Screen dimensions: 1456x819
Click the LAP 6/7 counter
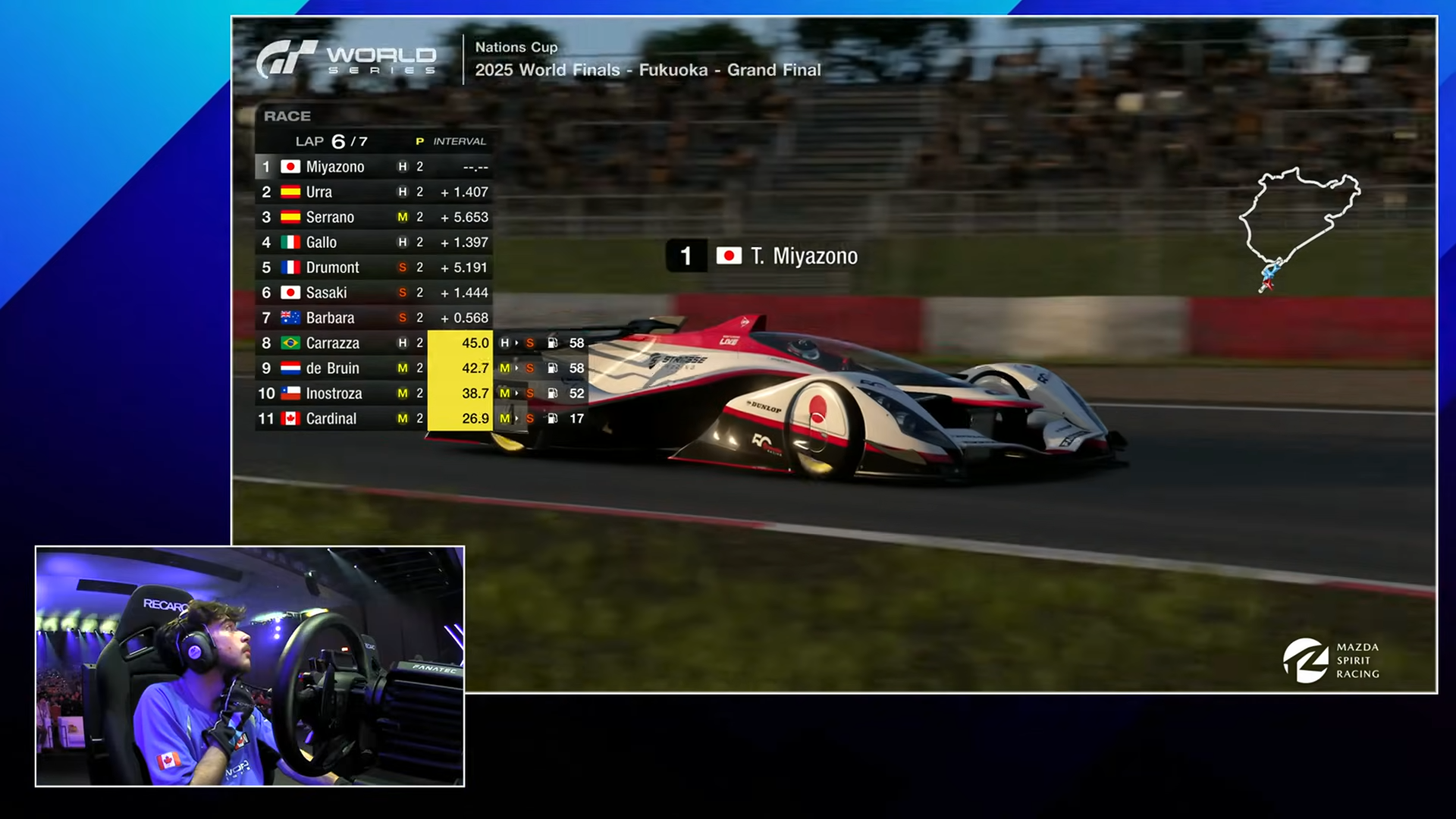pyautogui.click(x=331, y=141)
